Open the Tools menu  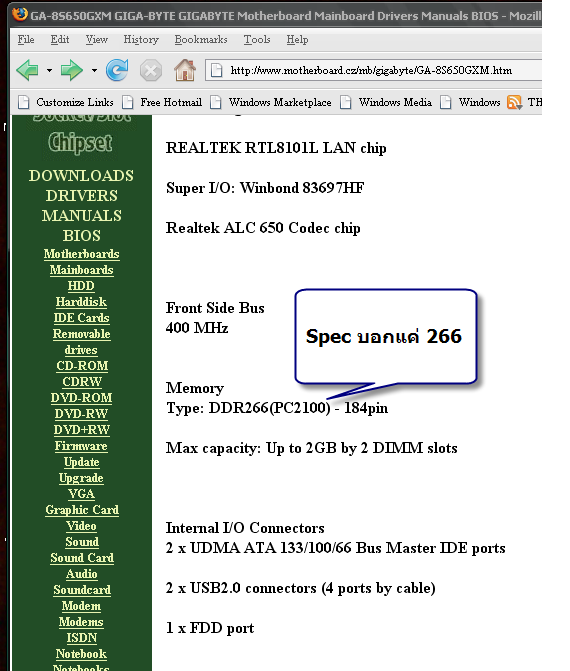click(x=257, y=39)
